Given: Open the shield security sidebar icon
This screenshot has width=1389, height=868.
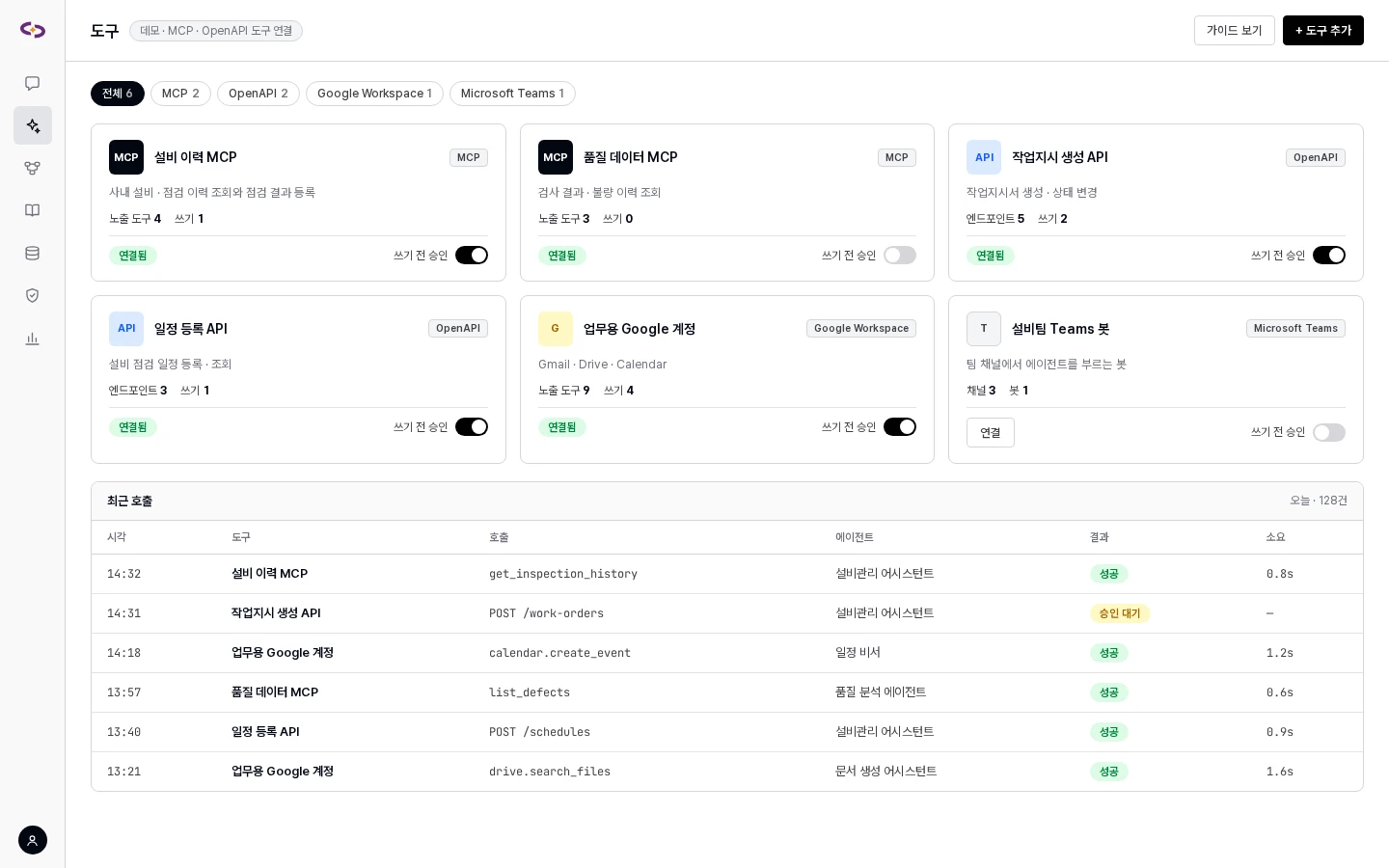Looking at the screenshot, I should coord(33,295).
